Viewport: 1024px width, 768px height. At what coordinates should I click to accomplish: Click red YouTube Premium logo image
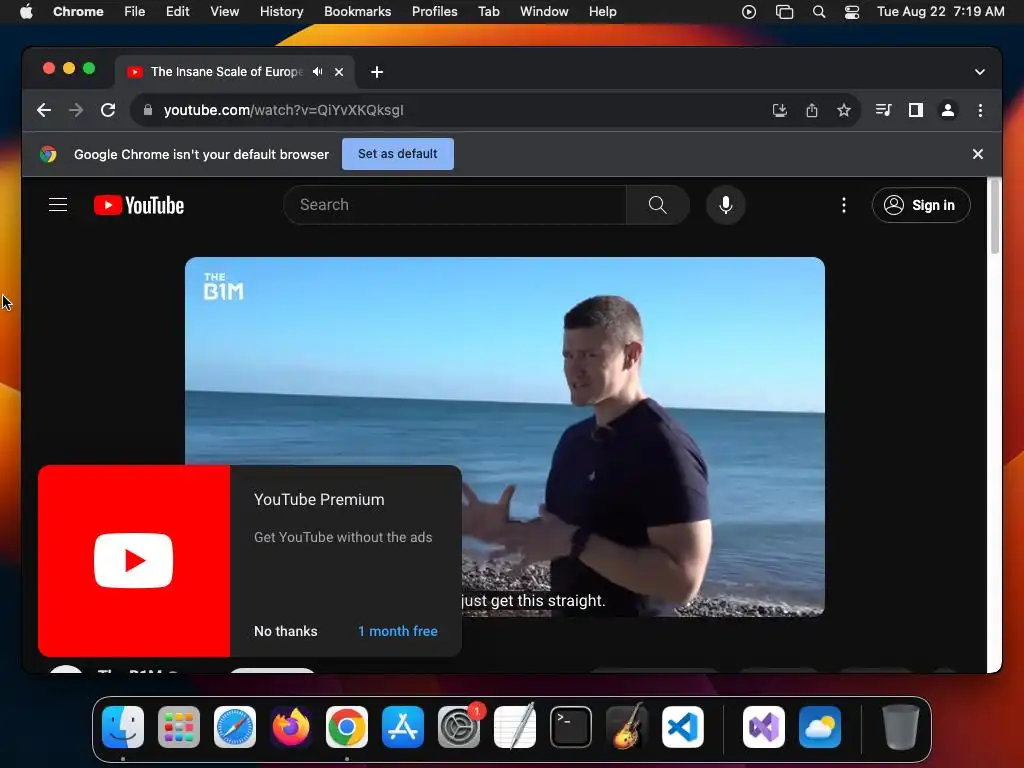coord(134,561)
